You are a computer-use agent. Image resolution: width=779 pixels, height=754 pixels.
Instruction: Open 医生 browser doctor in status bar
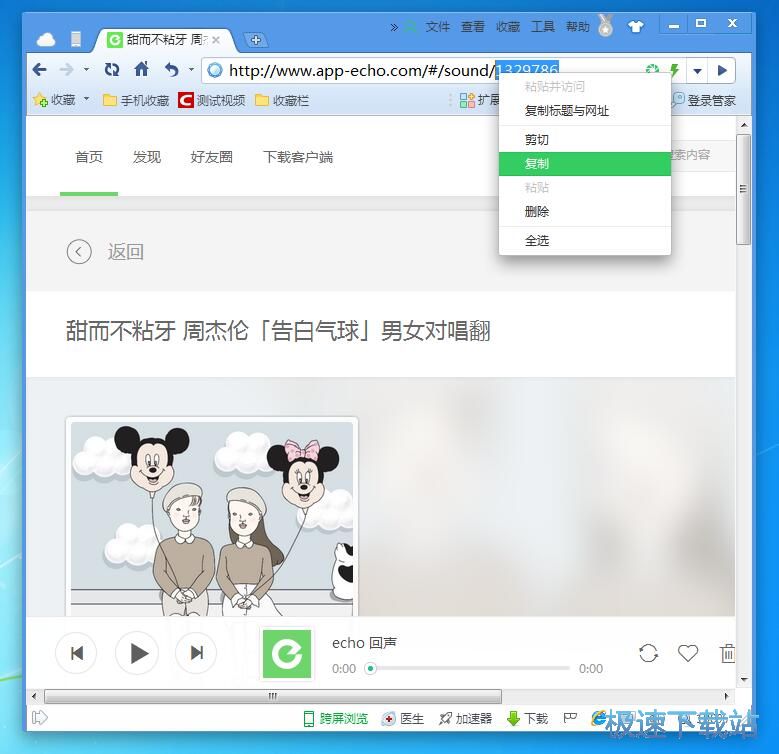point(402,718)
